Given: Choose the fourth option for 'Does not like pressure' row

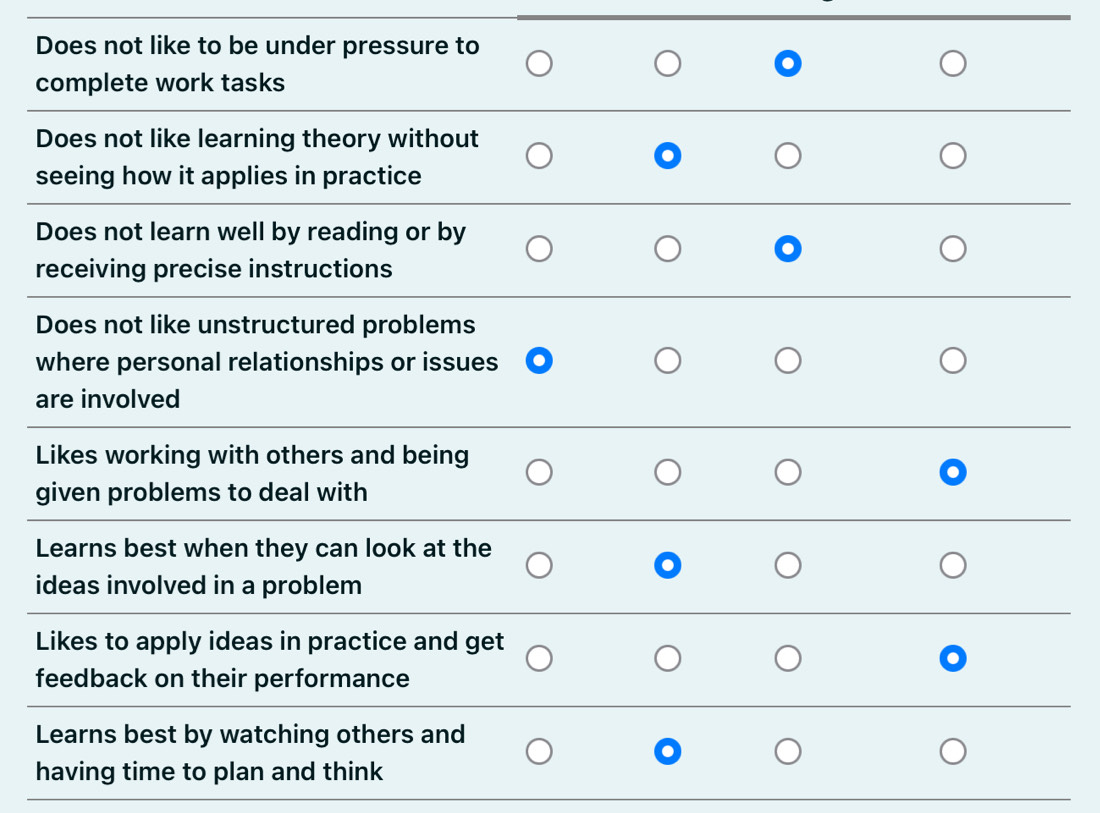Looking at the screenshot, I should (952, 63).
